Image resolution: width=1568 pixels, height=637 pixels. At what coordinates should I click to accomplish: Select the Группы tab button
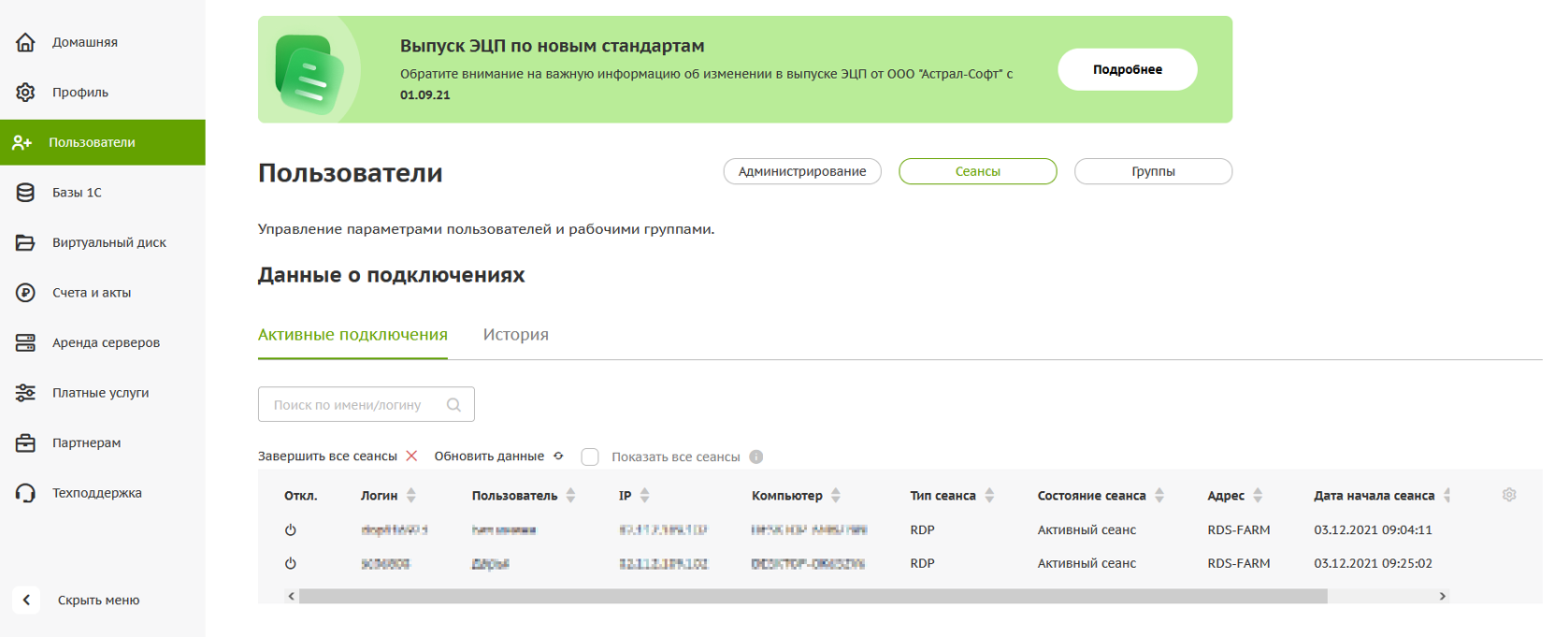pyautogui.click(x=1153, y=171)
